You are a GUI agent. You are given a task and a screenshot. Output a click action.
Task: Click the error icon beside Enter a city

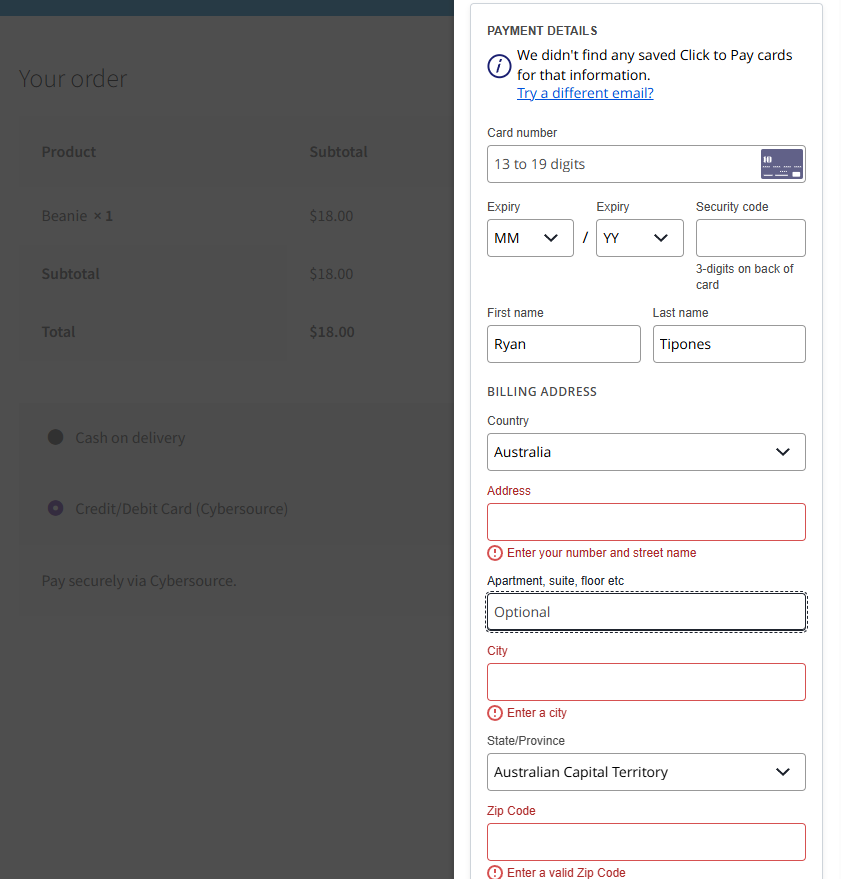(x=495, y=713)
